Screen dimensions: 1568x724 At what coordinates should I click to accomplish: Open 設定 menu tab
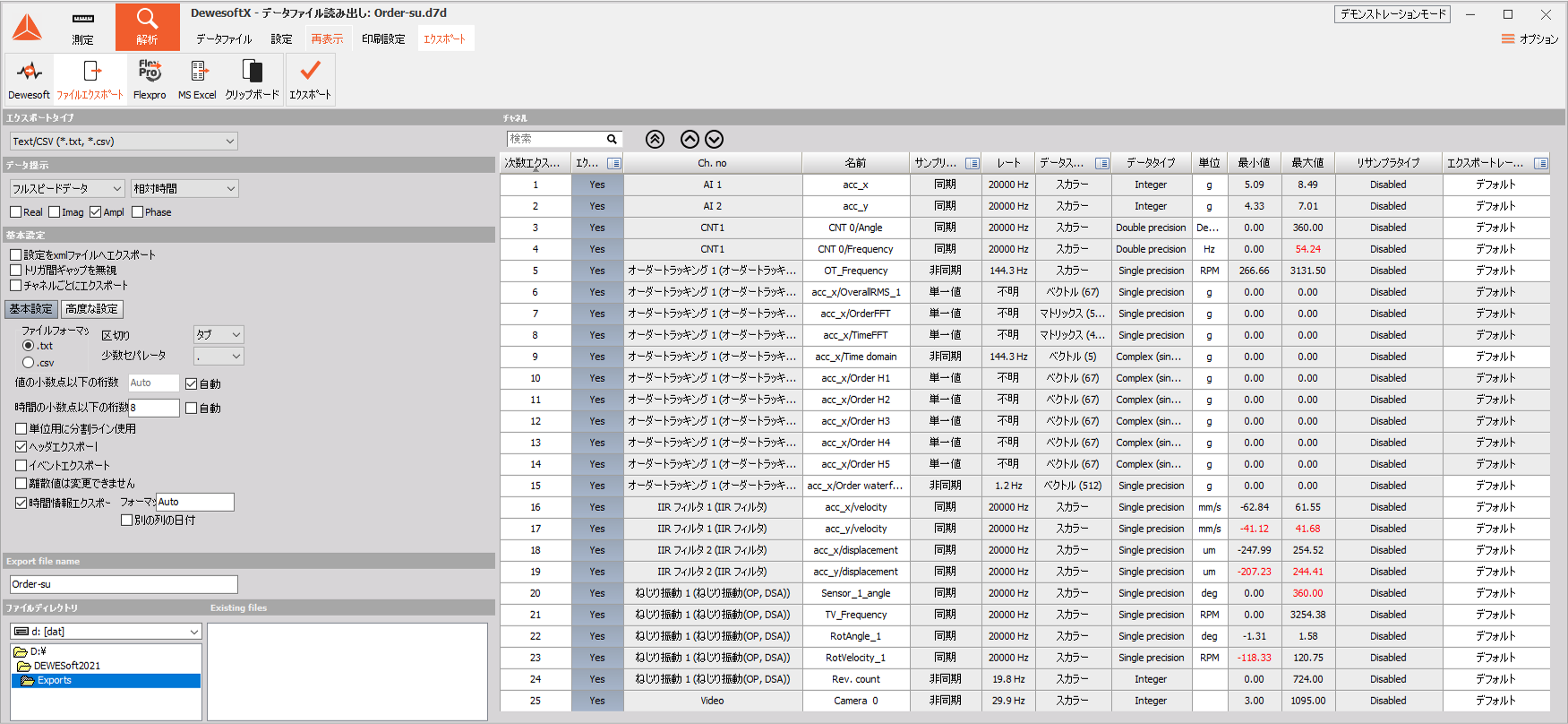(x=281, y=39)
